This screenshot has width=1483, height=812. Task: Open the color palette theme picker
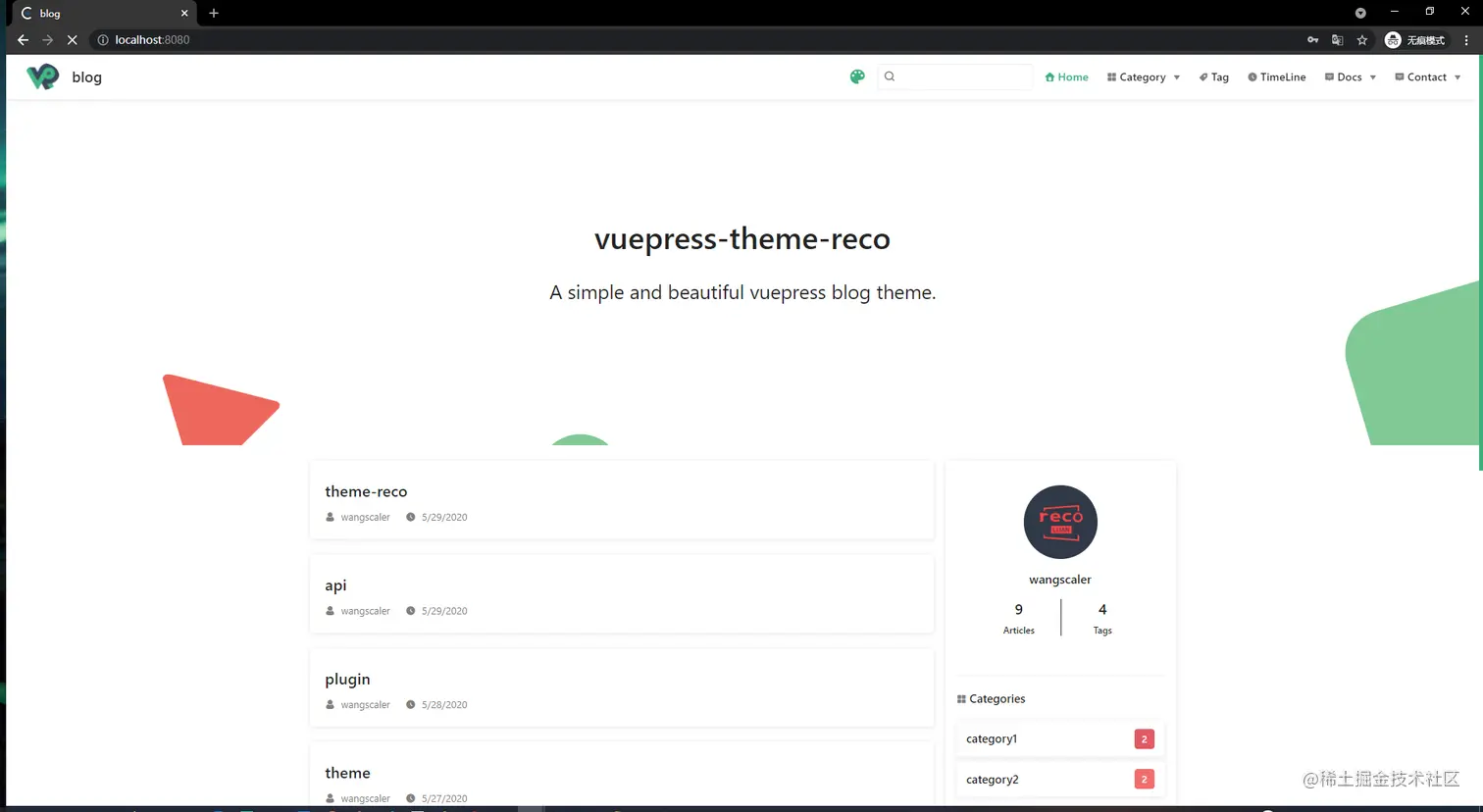click(x=857, y=76)
